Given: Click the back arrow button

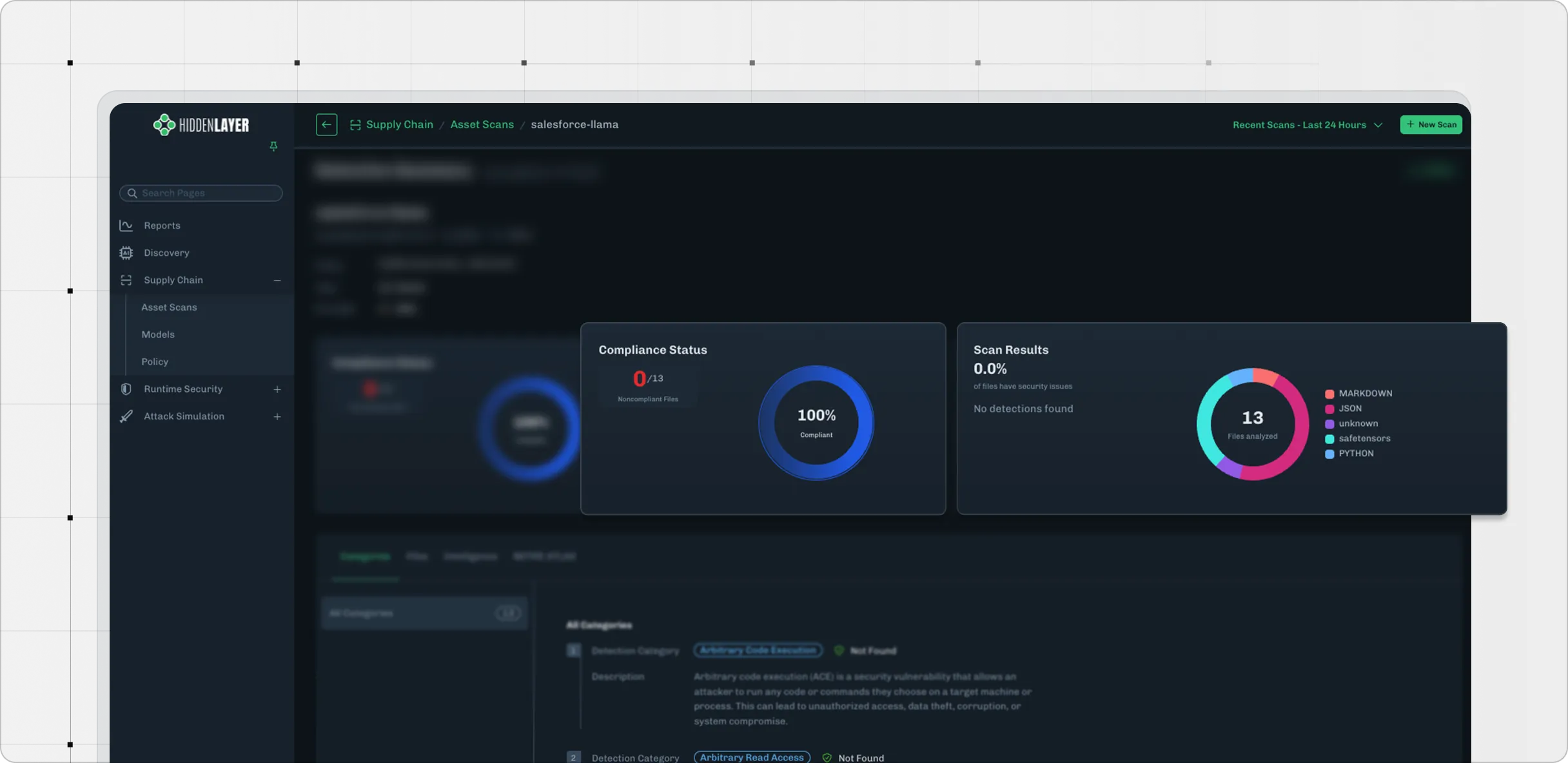Looking at the screenshot, I should (x=326, y=124).
